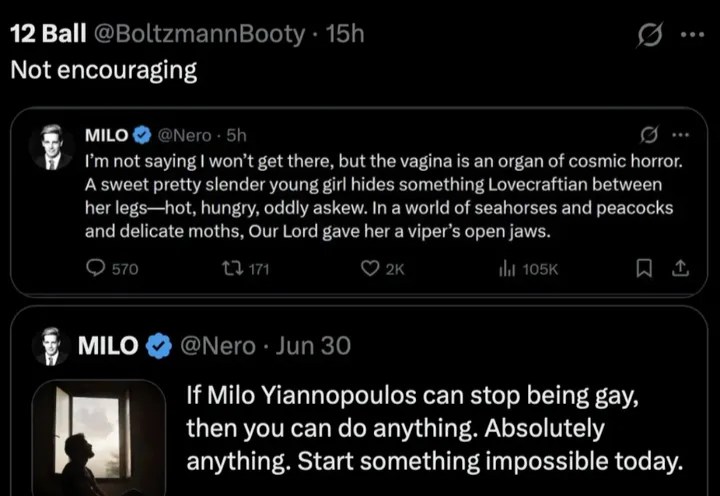Click the window silhouette image thumbnail
Screen dimensions: 720x496
[x=99, y=438]
